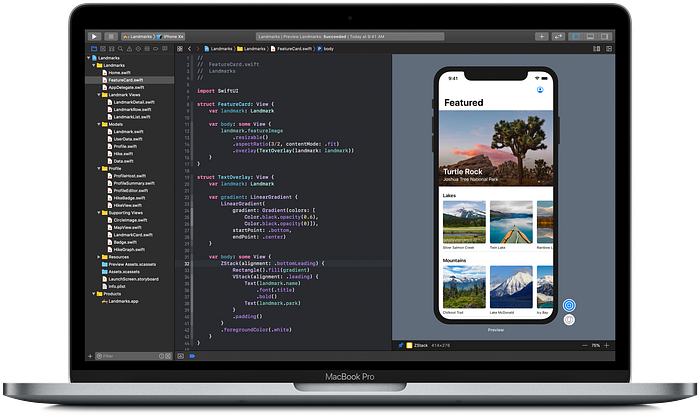This screenshot has height=416, width=700.
Task: Toggle the inspectors panel visibility
Action: [604, 37]
